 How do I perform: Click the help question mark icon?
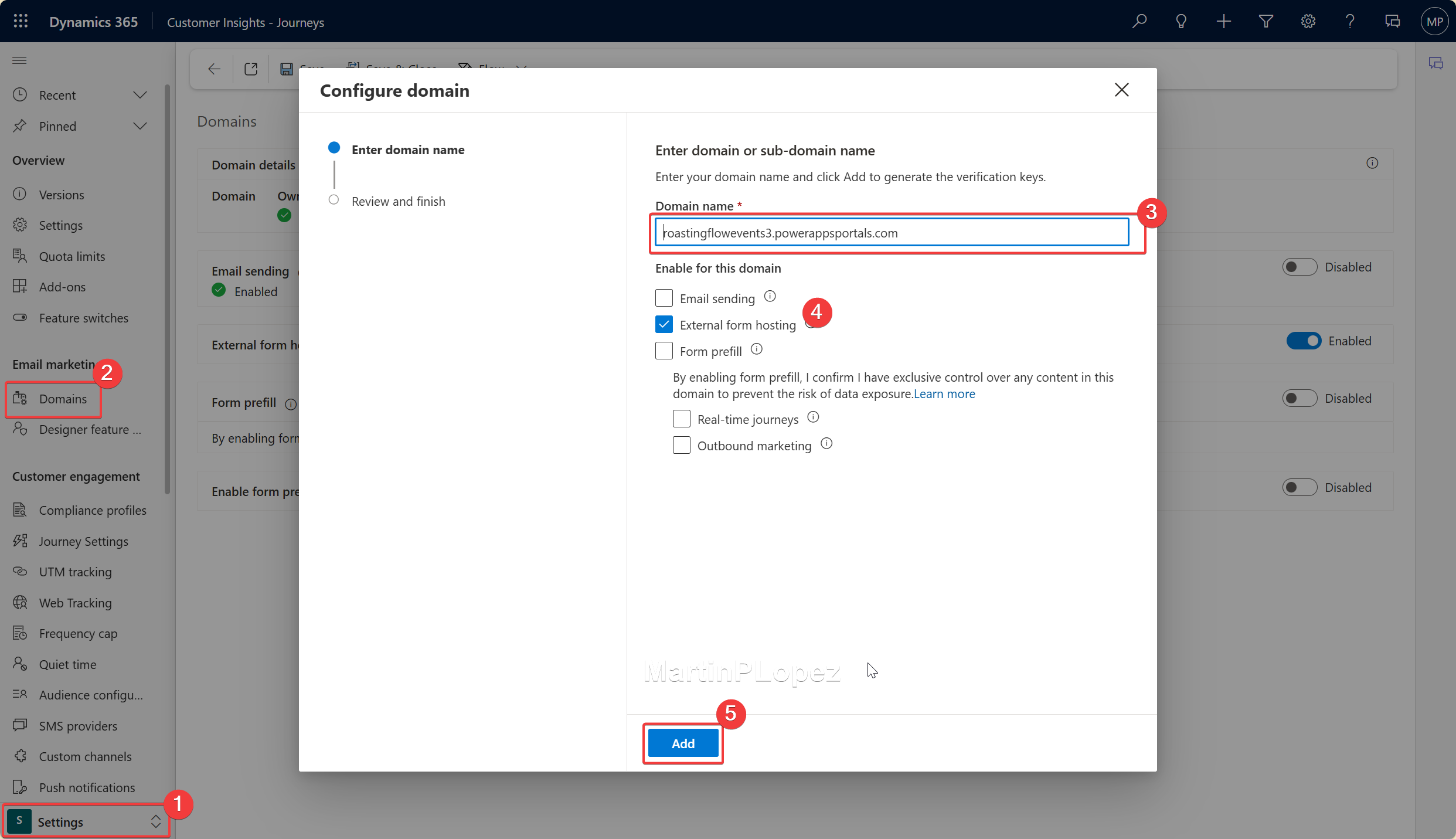point(1350,22)
